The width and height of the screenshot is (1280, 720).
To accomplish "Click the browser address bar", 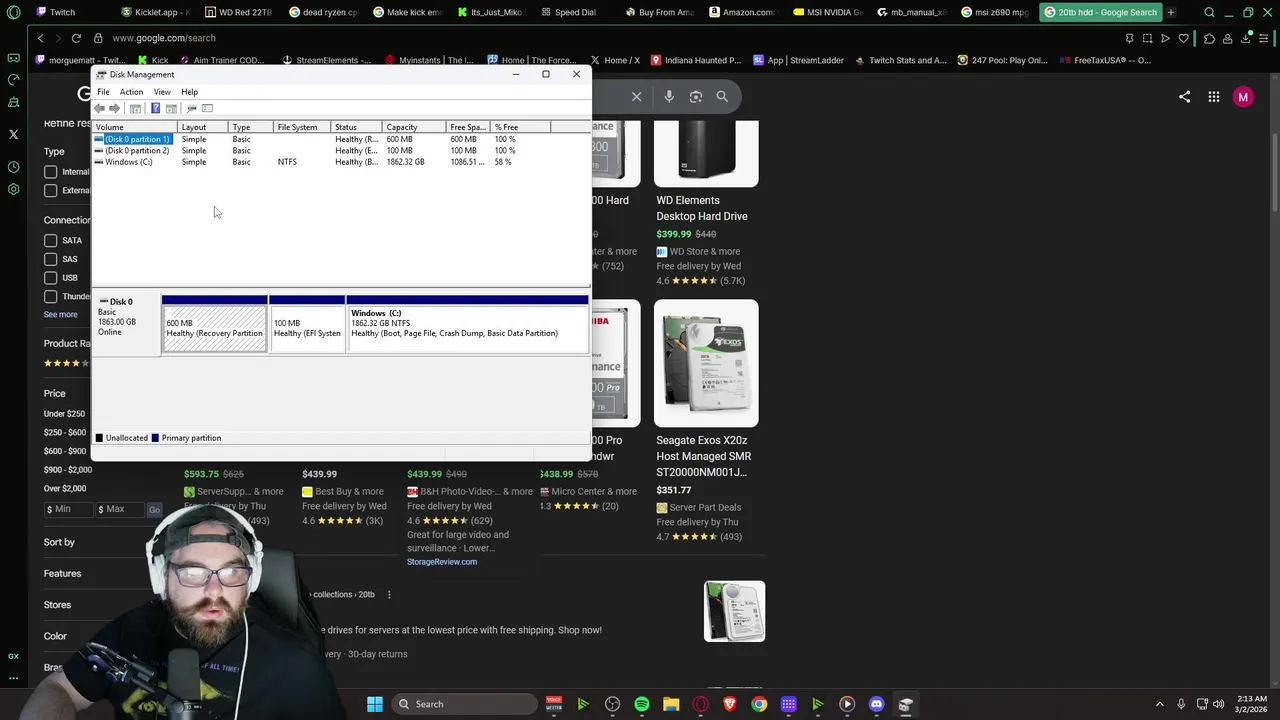I will pyautogui.click(x=600, y=38).
